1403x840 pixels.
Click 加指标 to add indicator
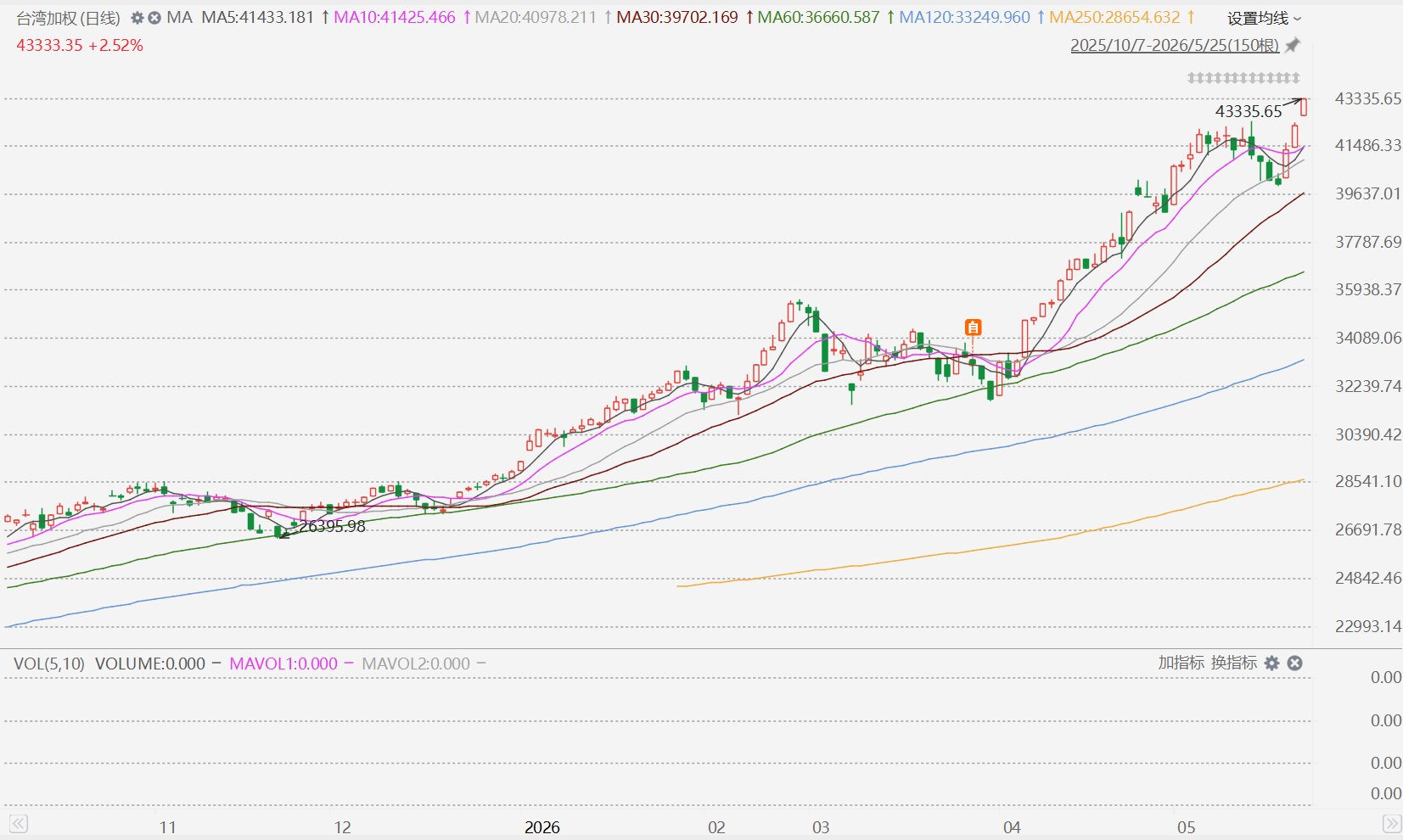click(1181, 663)
